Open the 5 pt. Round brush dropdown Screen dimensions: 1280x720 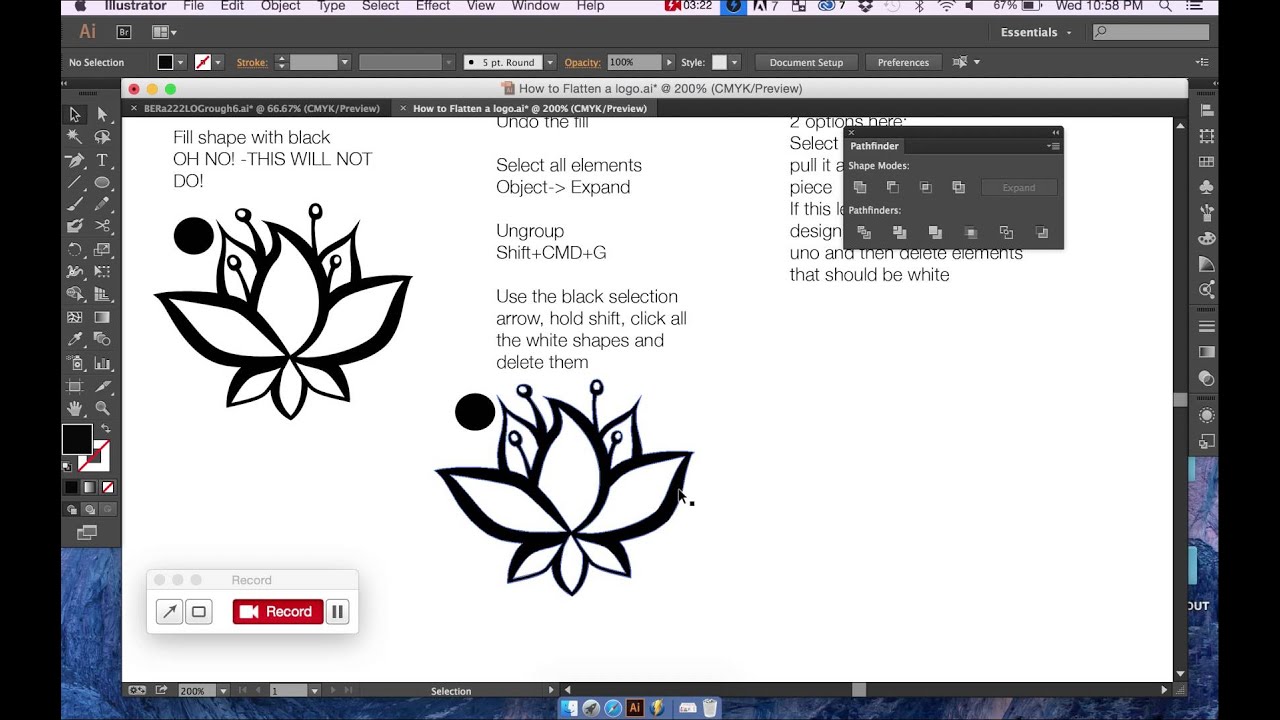550,62
